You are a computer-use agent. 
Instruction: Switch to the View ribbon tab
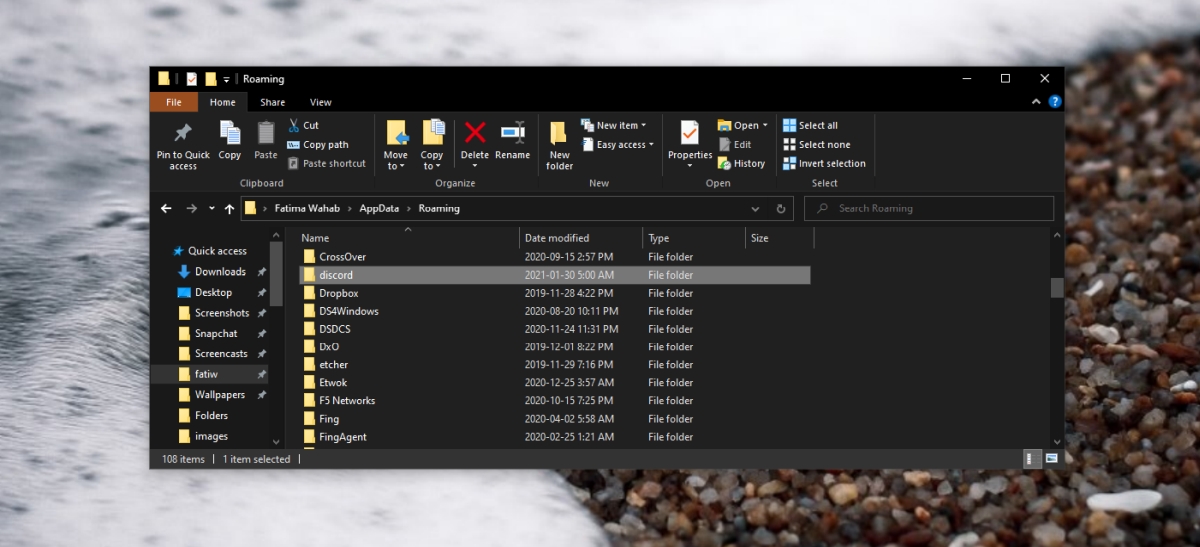coord(321,102)
